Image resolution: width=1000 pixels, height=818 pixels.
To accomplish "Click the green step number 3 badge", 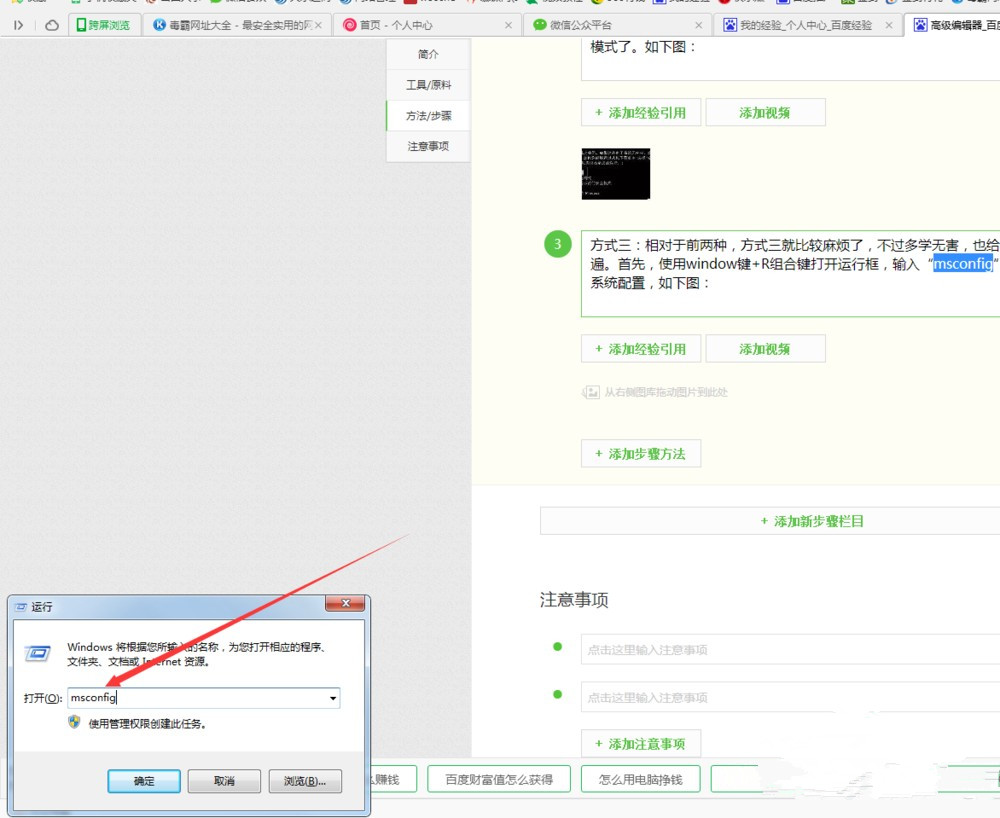I will tap(557, 244).
